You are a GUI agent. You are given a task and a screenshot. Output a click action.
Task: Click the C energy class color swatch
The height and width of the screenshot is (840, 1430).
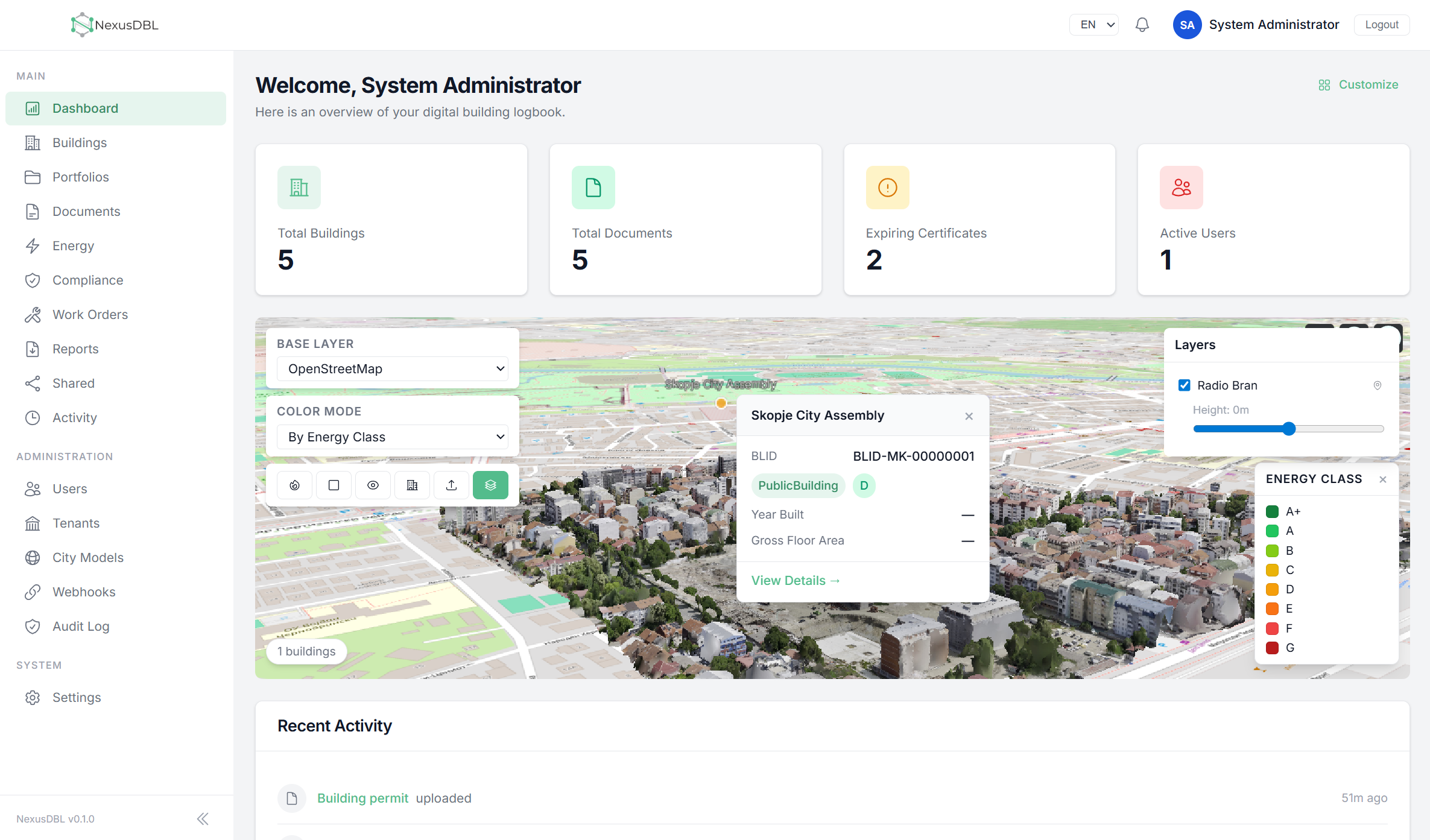coord(1273,570)
